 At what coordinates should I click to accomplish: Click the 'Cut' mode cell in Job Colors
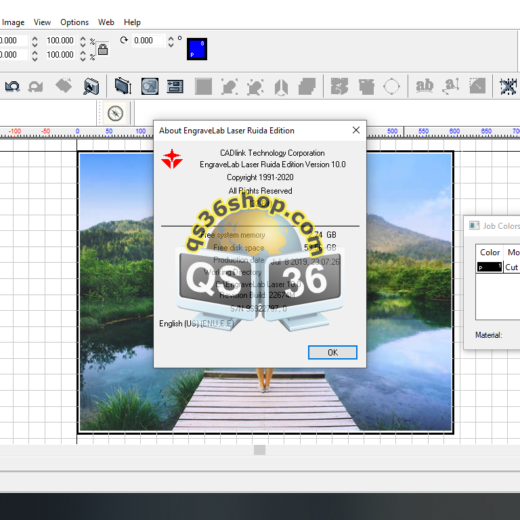(x=511, y=267)
